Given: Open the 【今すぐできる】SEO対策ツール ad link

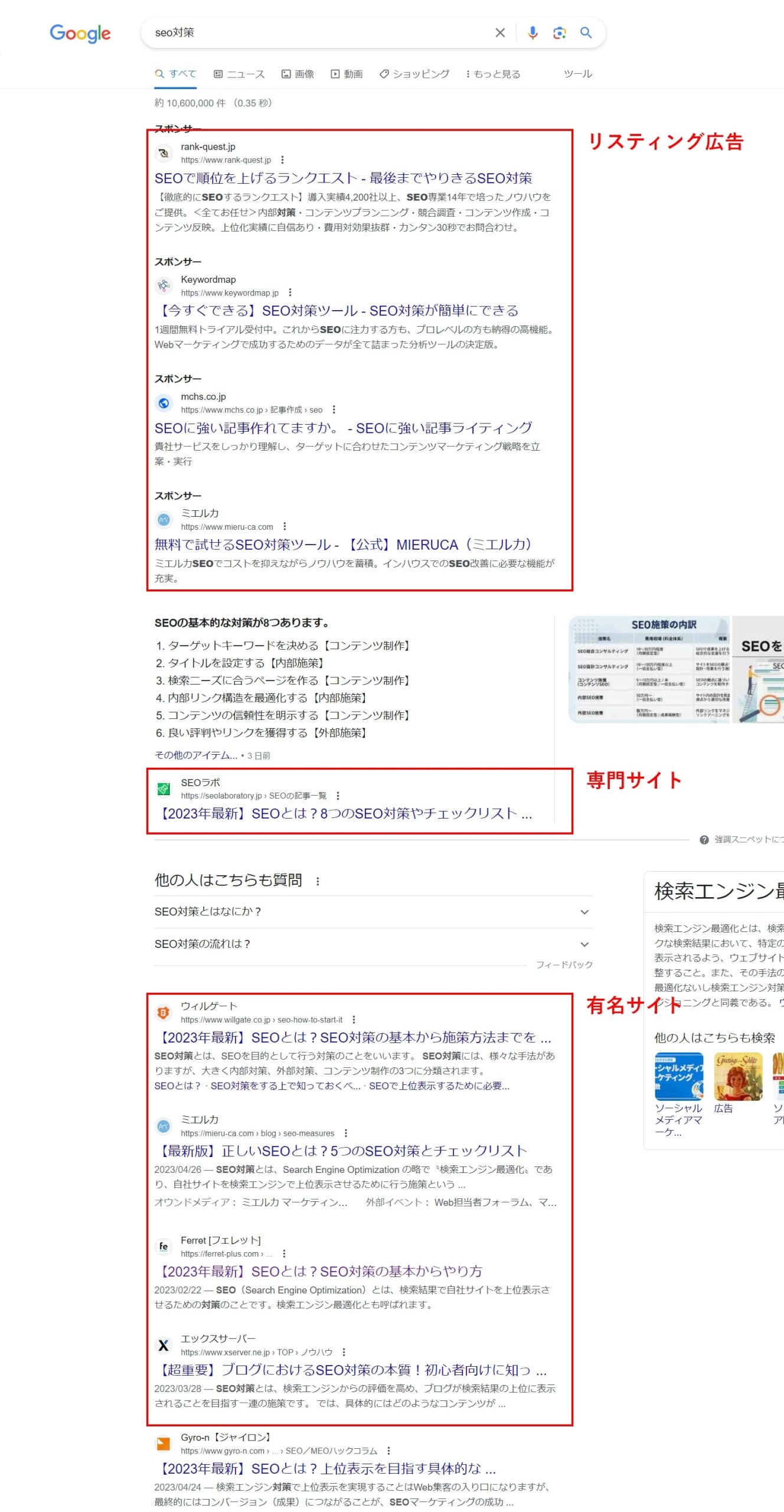Looking at the screenshot, I should tap(337, 311).
